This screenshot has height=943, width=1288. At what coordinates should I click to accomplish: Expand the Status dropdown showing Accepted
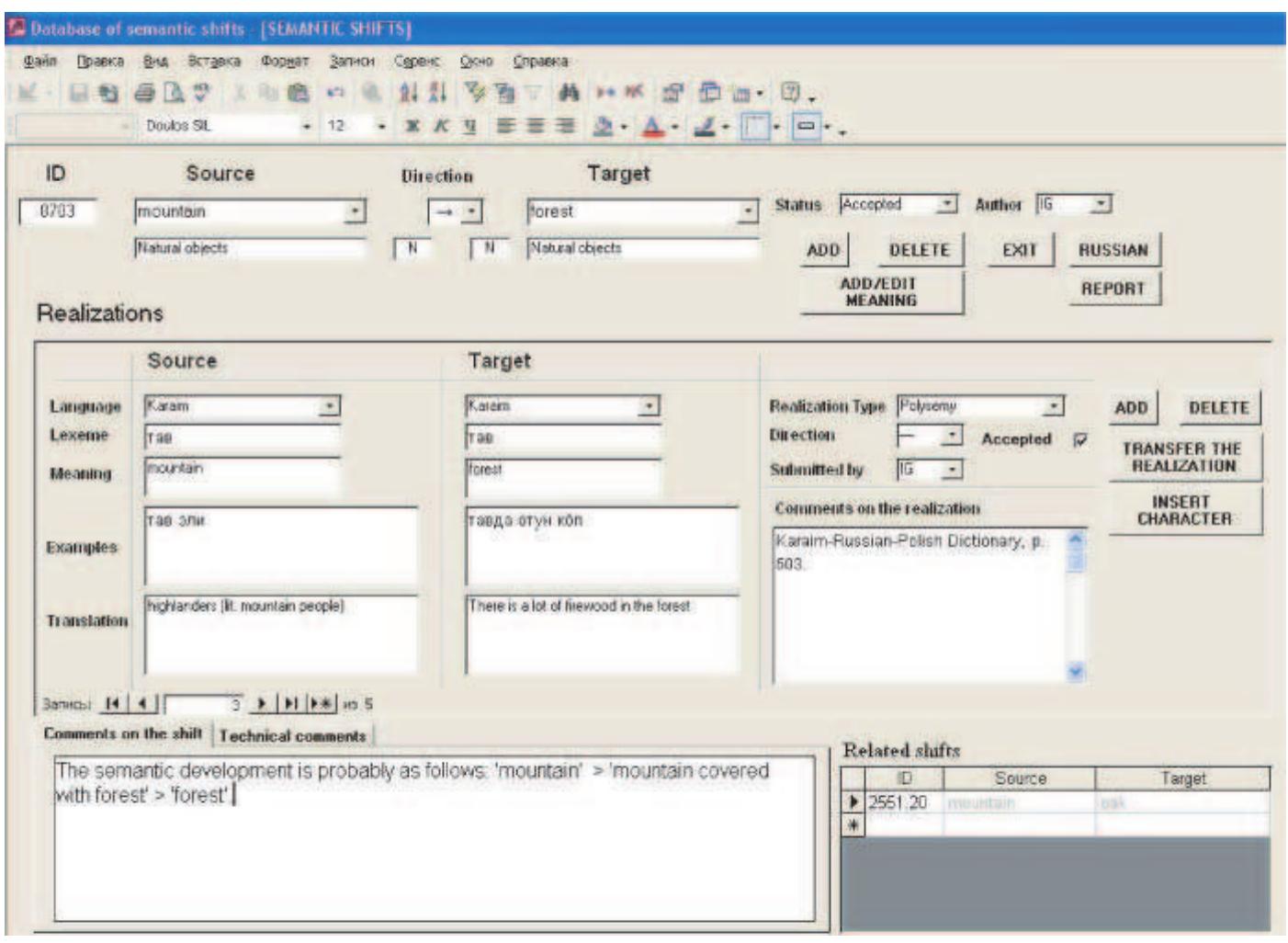pos(946,204)
